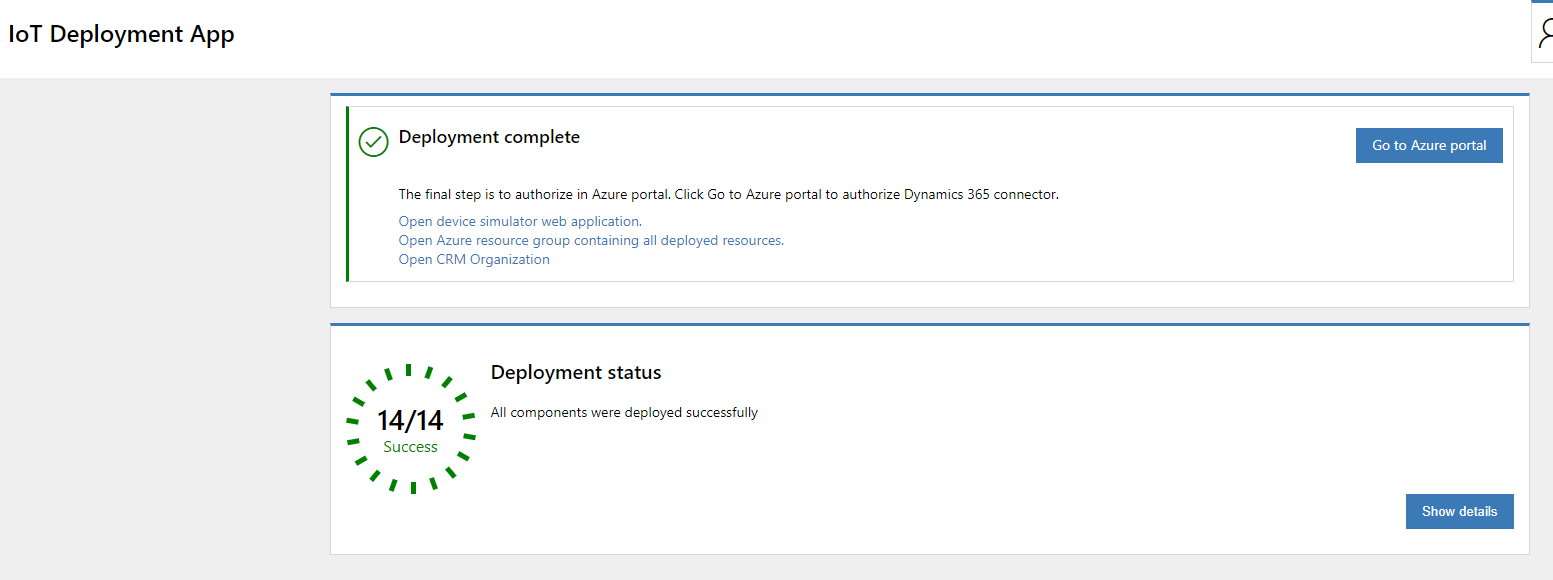
Task: Click 'All components were deployed successfully' text
Action: coord(624,412)
